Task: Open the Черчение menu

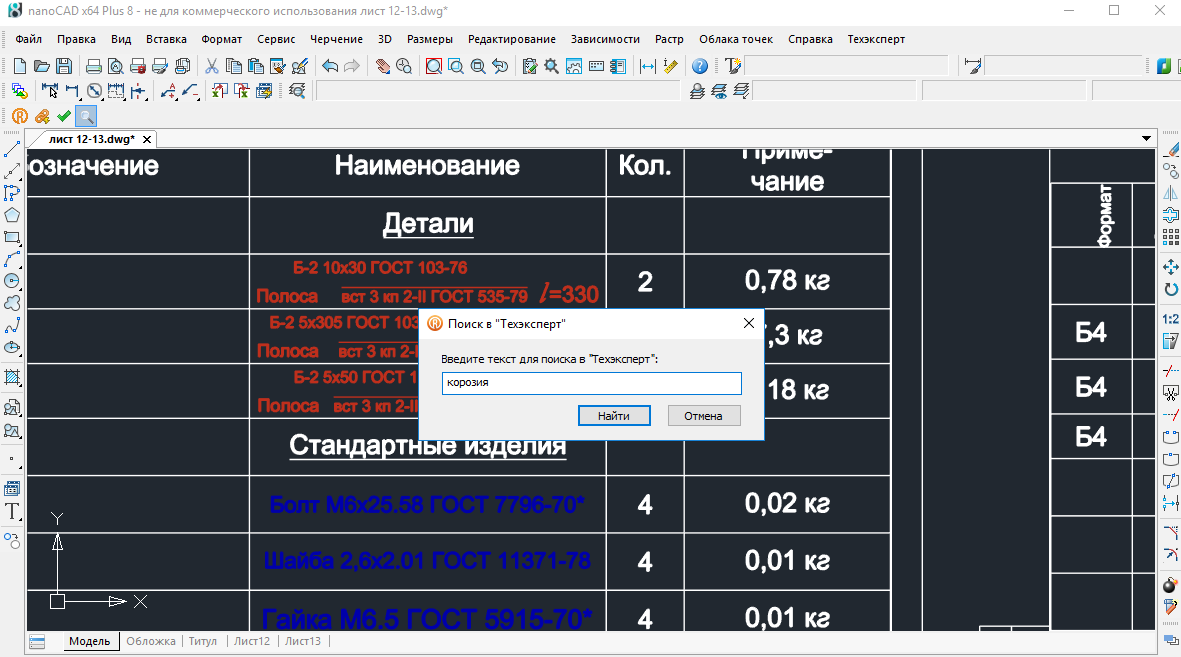Action: [x=336, y=39]
